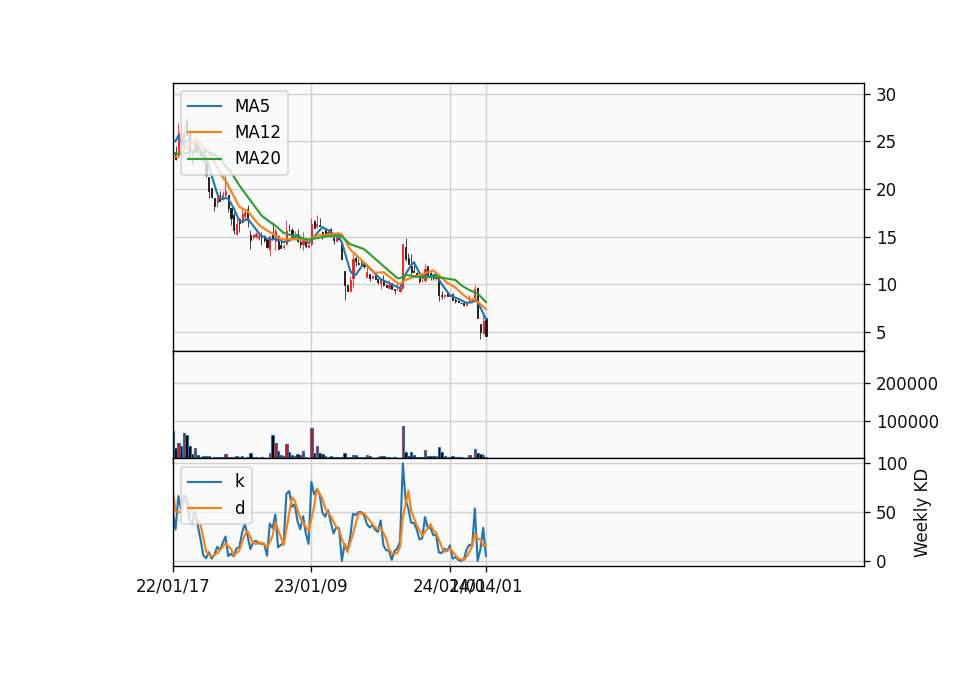Click the 200000 volume axis tick label
Screen dimensions: 960x690
[907, 384]
